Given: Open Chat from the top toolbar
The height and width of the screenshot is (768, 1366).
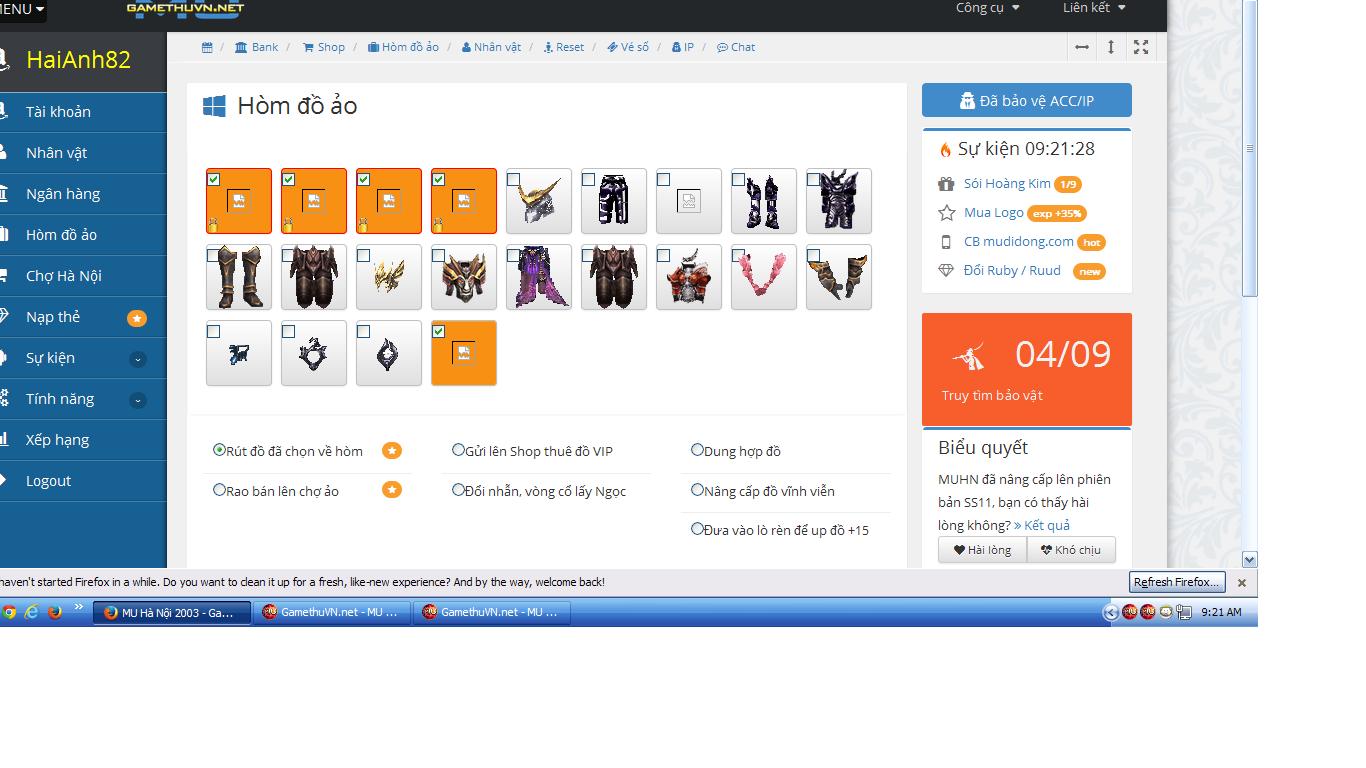Looking at the screenshot, I should click(736, 47).
